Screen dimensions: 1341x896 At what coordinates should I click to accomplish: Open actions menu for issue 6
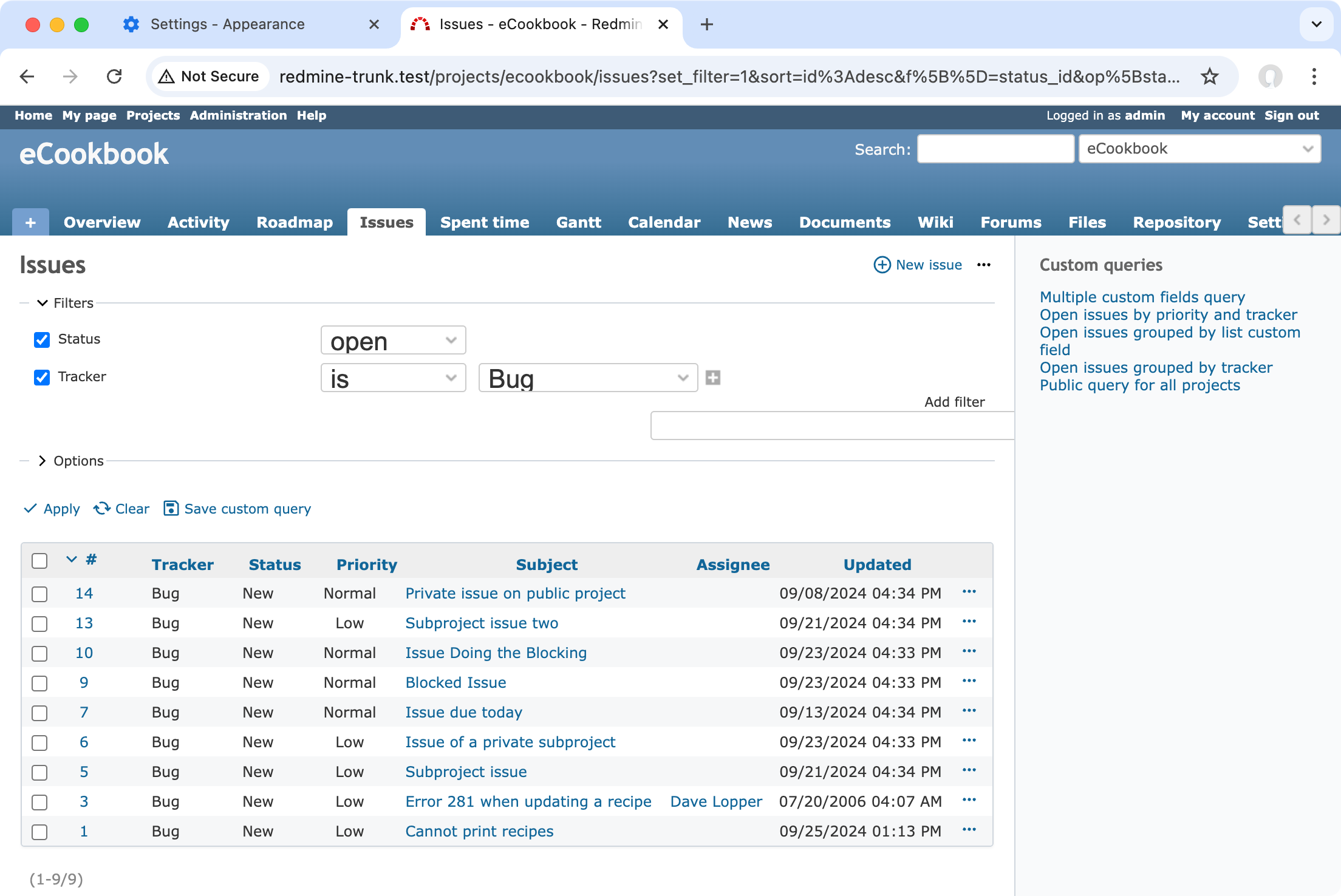(x=969, y=741)
